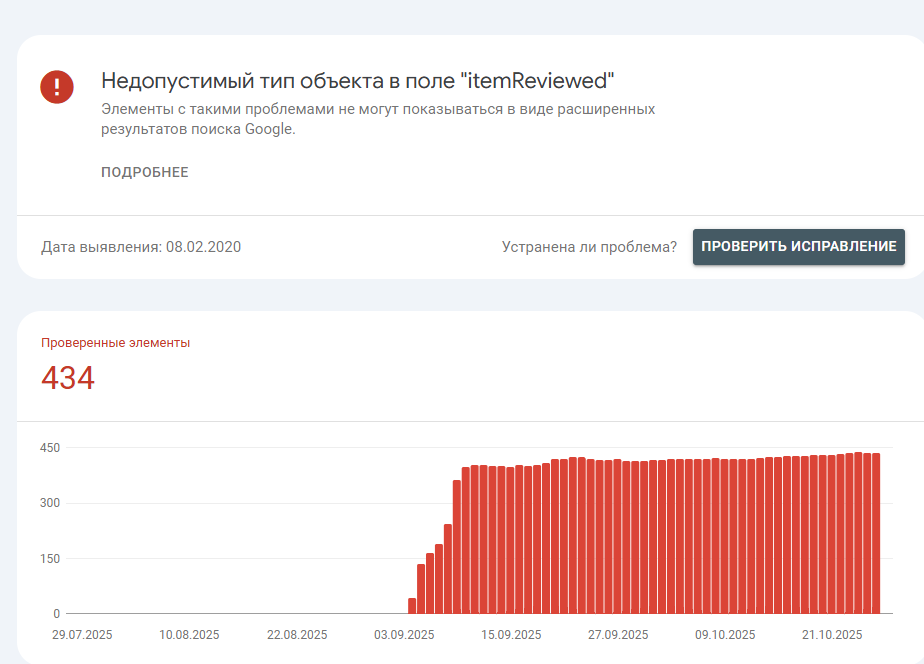
Task: Click the 450 value on the y-axis
Action: (x=50, y=448)
